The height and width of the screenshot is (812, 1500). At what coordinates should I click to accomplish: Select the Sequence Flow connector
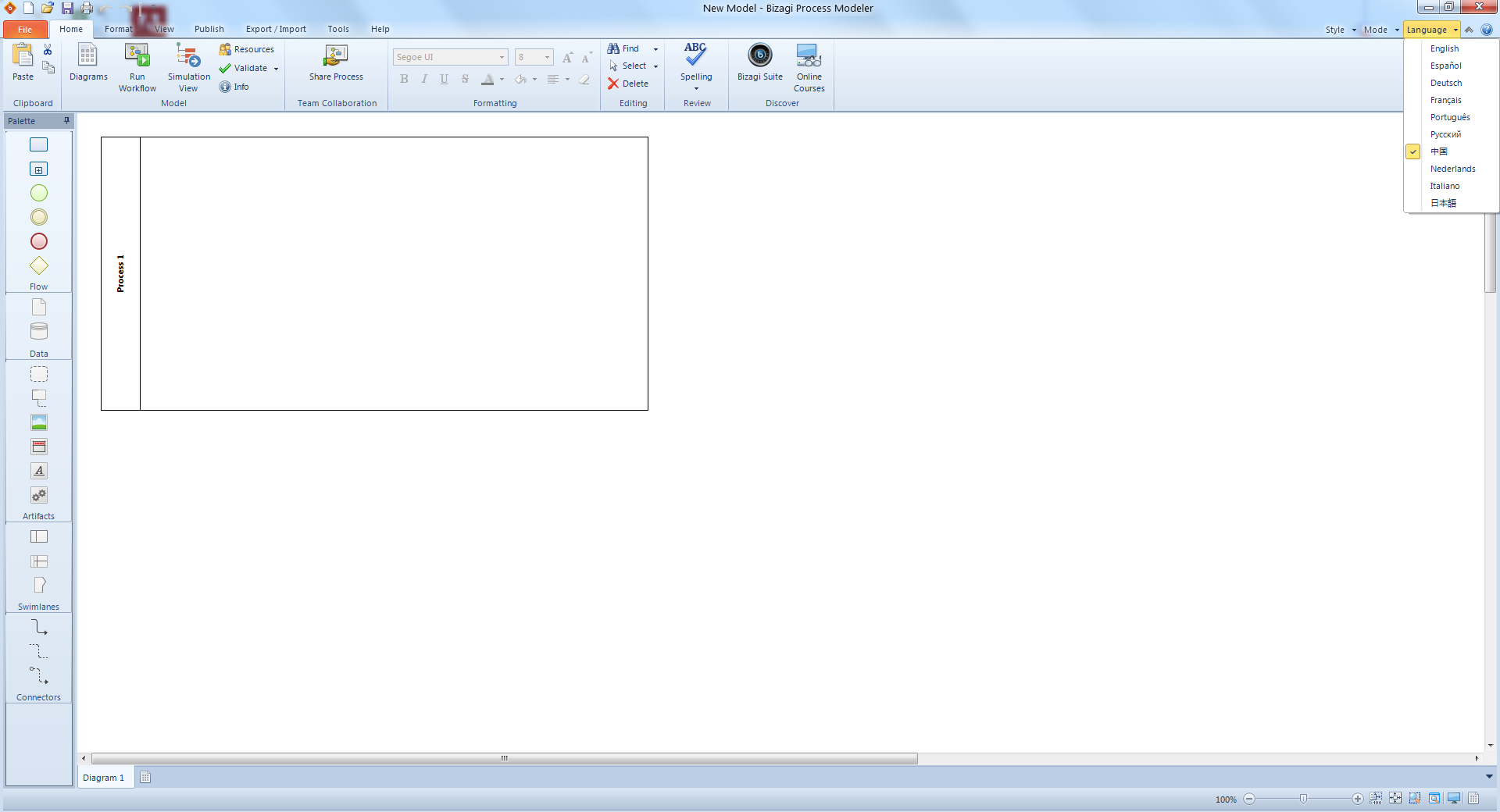coord(38,627)
